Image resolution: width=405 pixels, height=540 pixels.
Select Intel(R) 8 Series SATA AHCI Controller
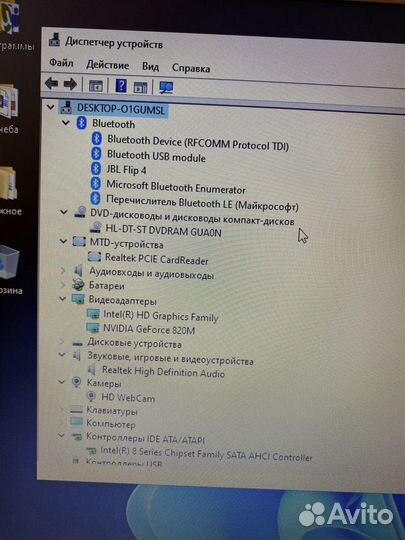click(x=206, y=454)
